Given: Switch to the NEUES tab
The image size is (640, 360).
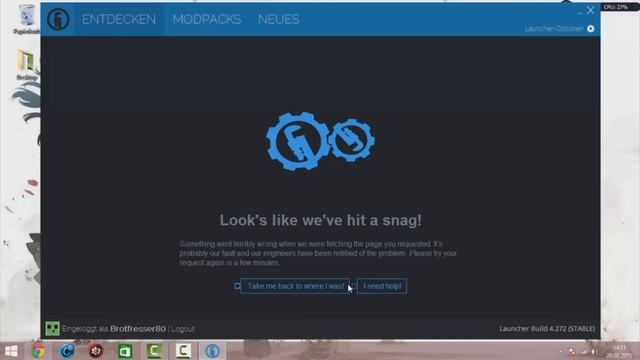Looking at the screenshot, I should pos(279,19).
